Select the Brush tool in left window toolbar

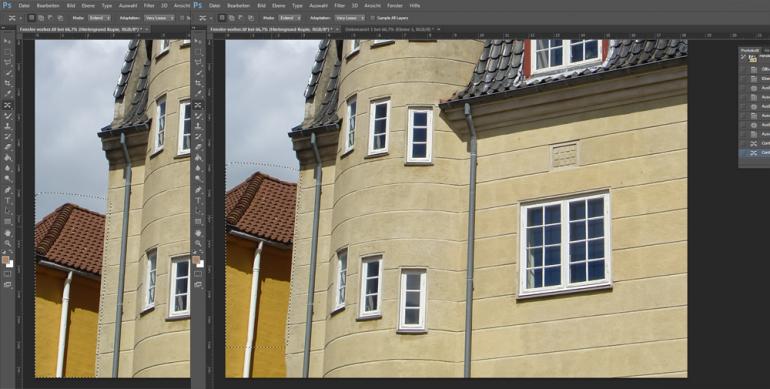[x=8, y=116]
